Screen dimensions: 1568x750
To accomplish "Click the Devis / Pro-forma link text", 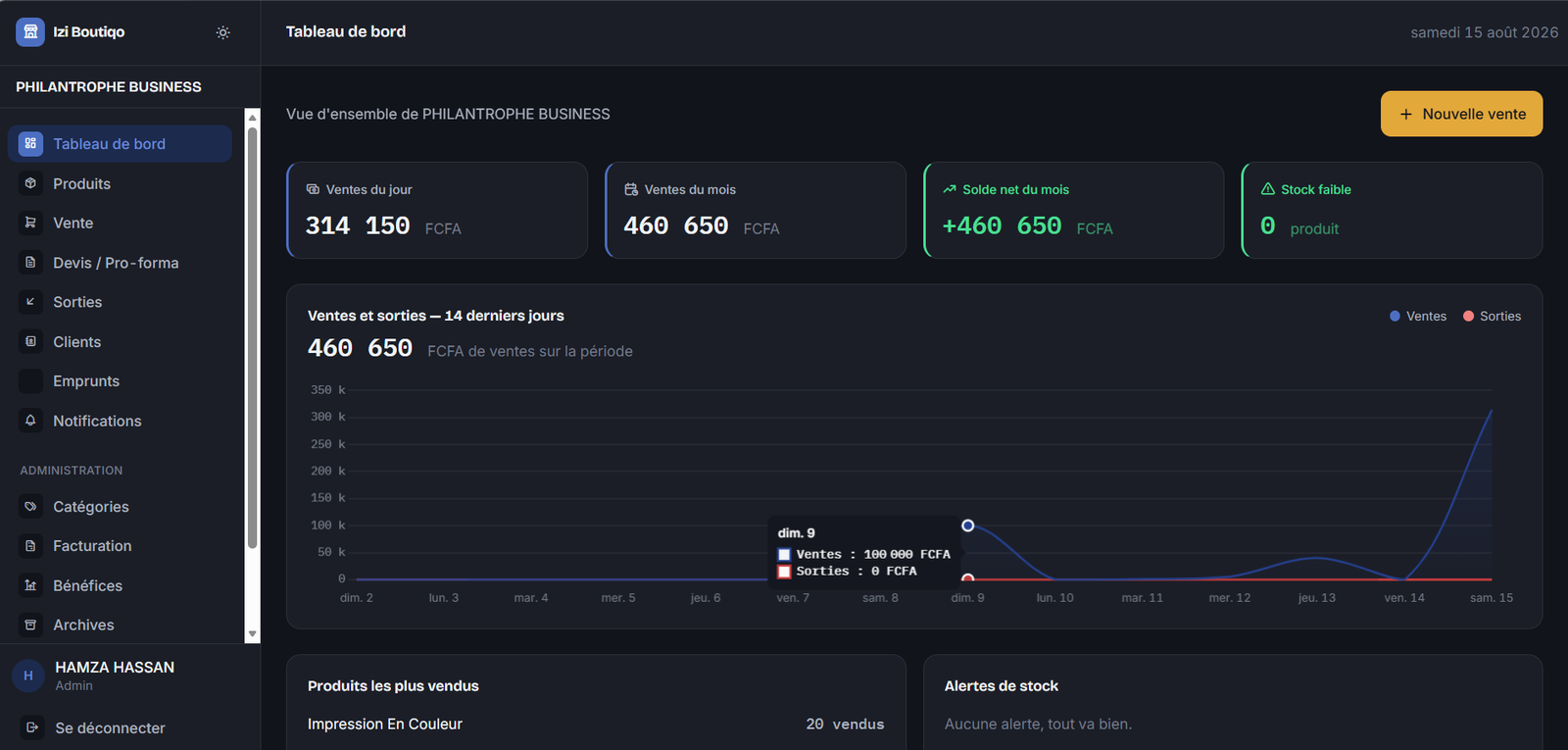I will pos(116,263).
